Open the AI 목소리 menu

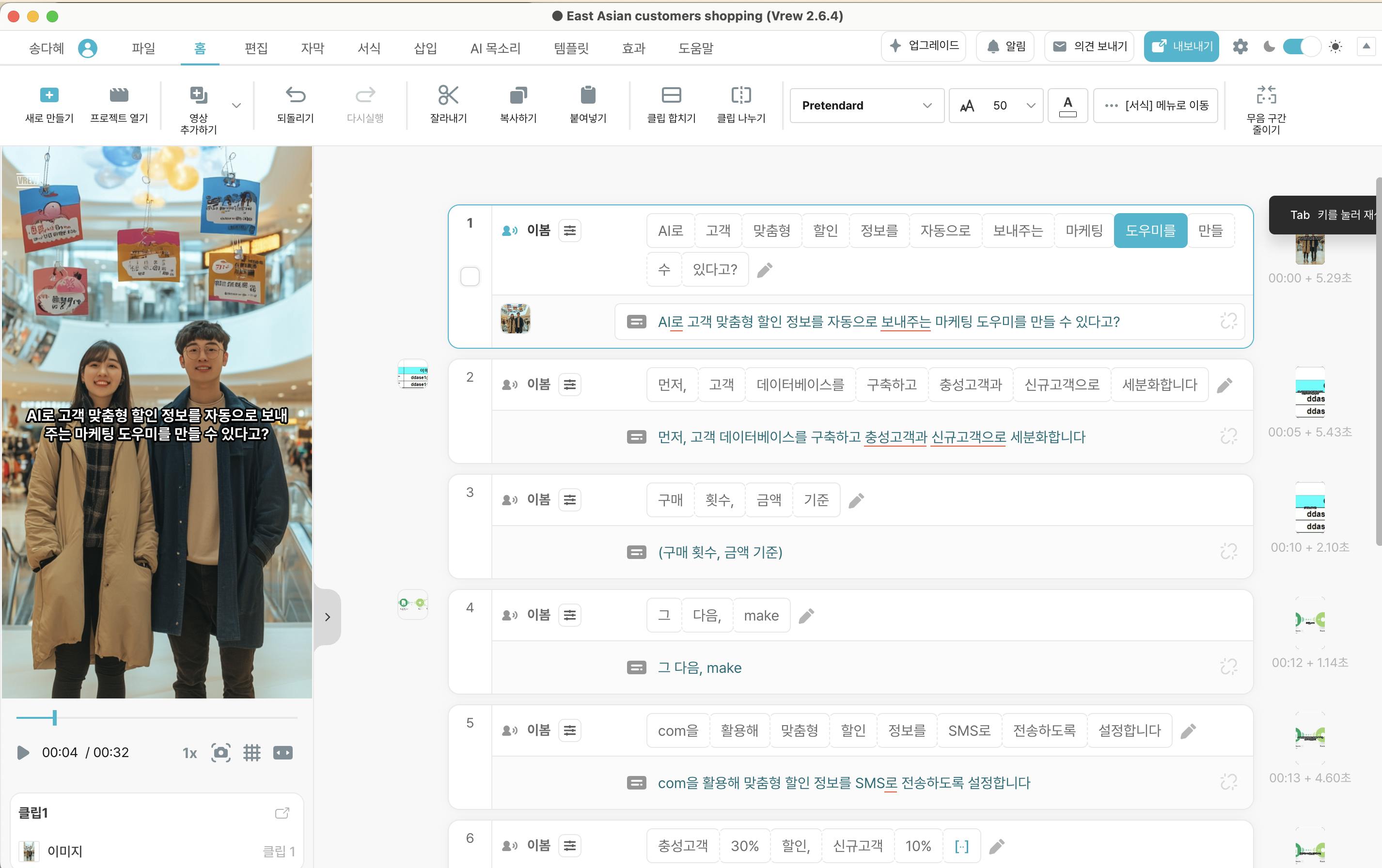point(495,48)
